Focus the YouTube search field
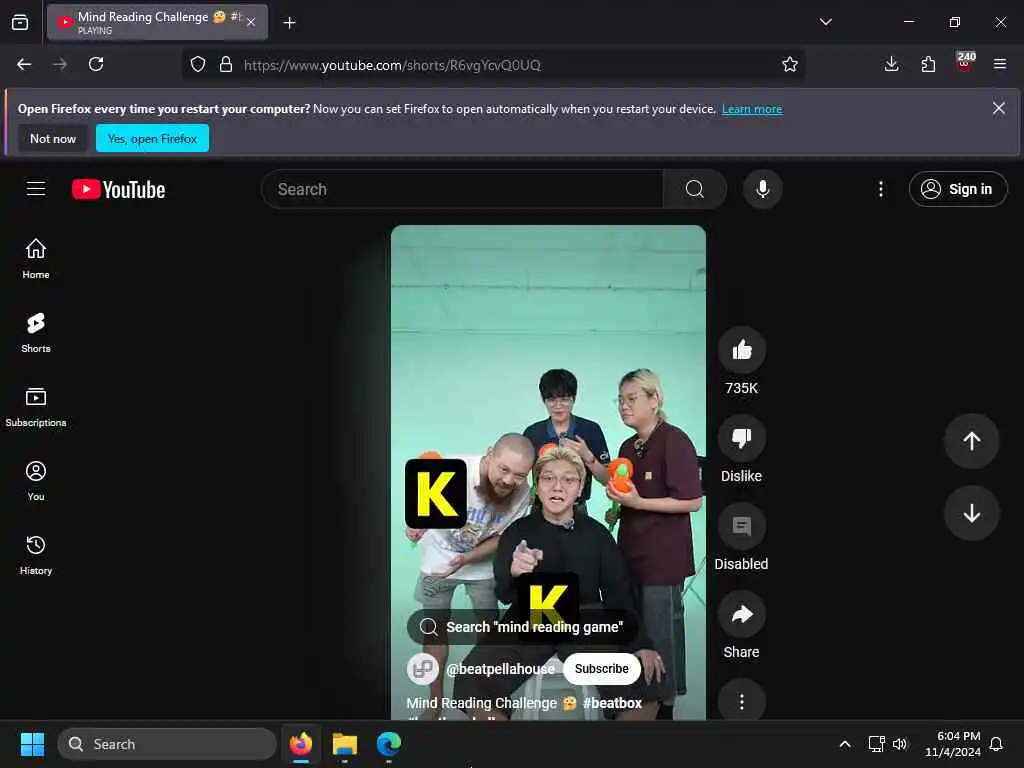Screen dimensions: 1024x768 tap(462, 189)
